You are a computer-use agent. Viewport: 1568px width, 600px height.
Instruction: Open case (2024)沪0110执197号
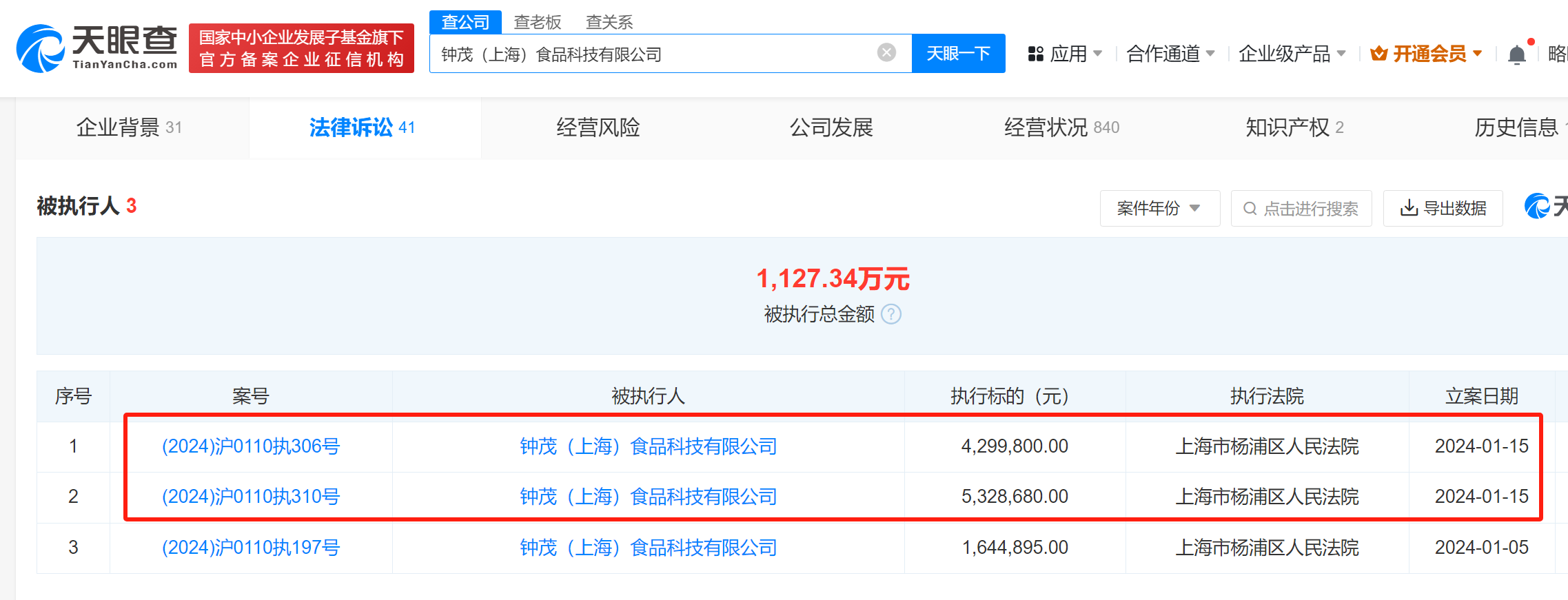tap(251, 548)
